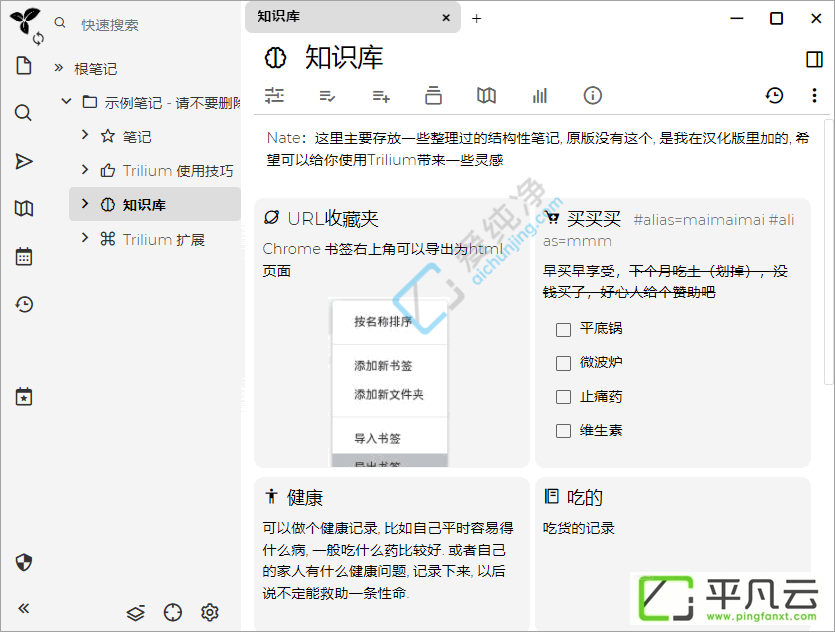Open the URL收藏夹 note card

333,219
